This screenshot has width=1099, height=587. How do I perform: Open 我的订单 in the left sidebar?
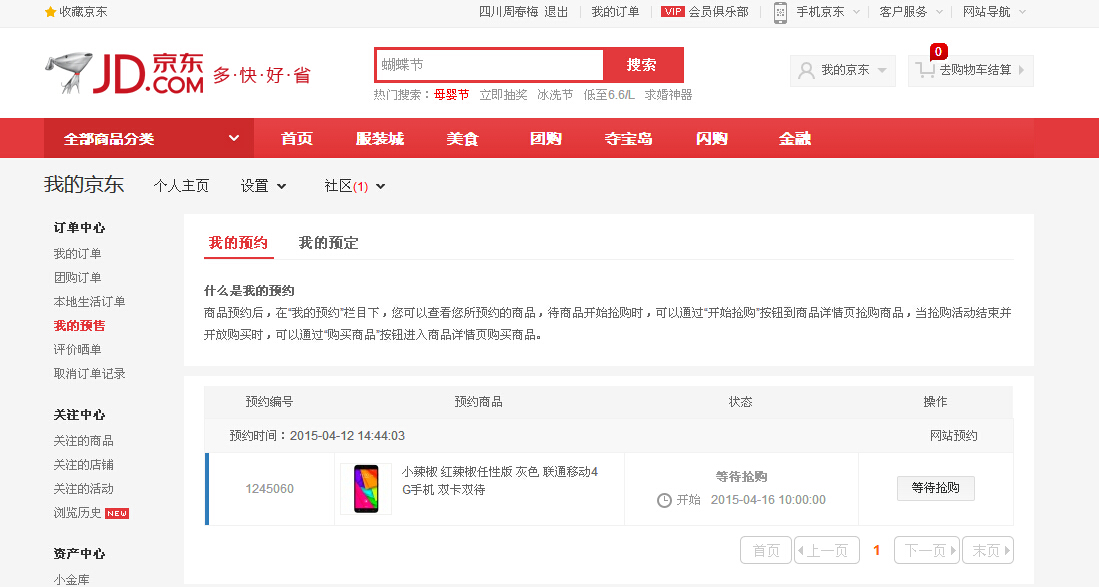77,254
